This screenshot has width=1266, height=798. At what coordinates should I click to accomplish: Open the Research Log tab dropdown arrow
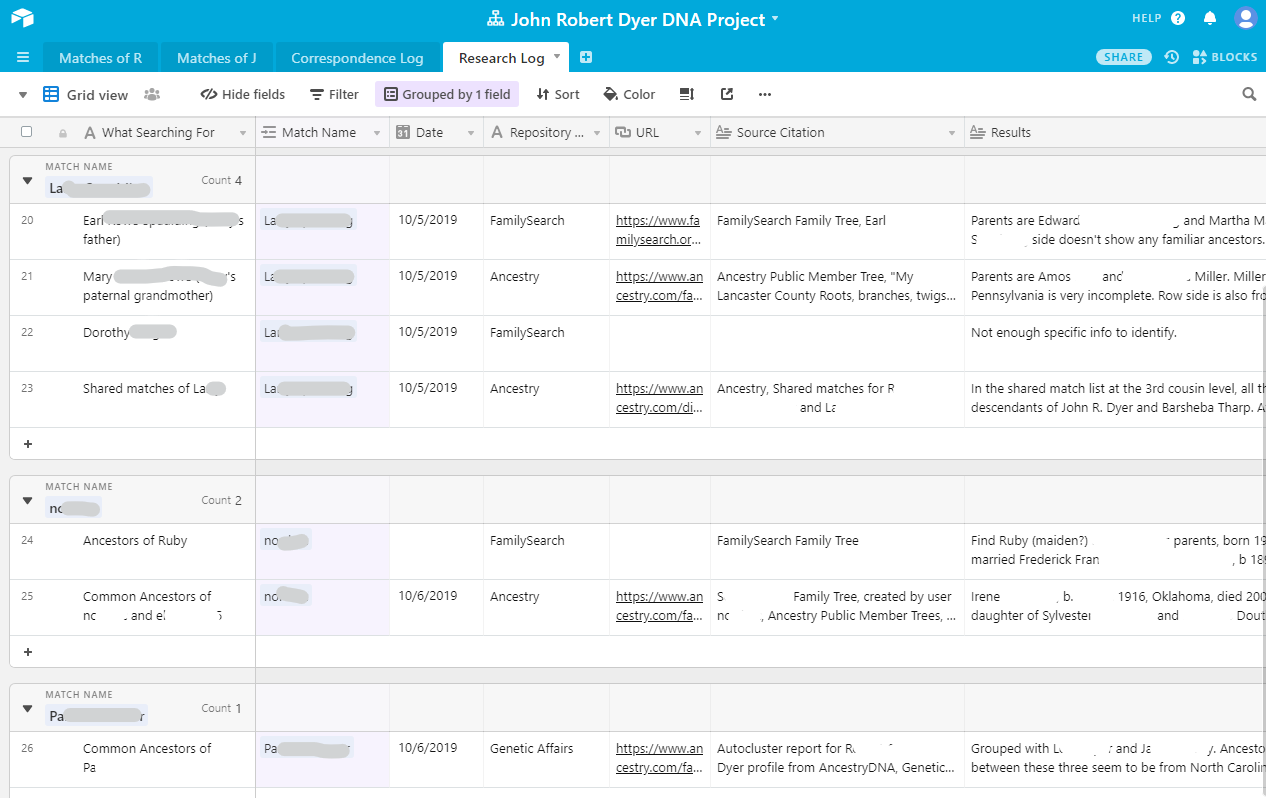(x=558, y=57)
